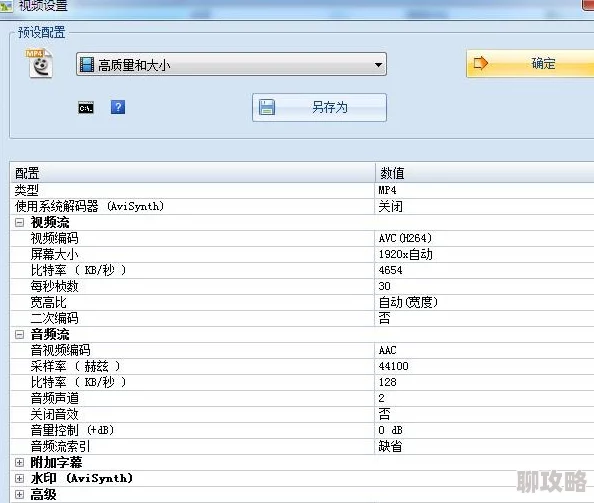Open the command line C:\ icon
Screen dimensions: 594x503
pos(86,108)
